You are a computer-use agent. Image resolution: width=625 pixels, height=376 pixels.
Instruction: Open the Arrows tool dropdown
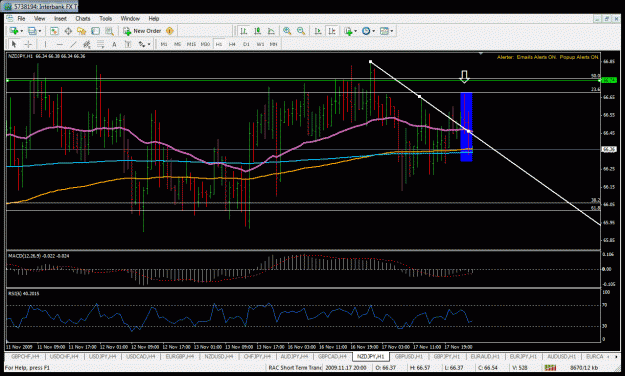[x=149, y=44]
